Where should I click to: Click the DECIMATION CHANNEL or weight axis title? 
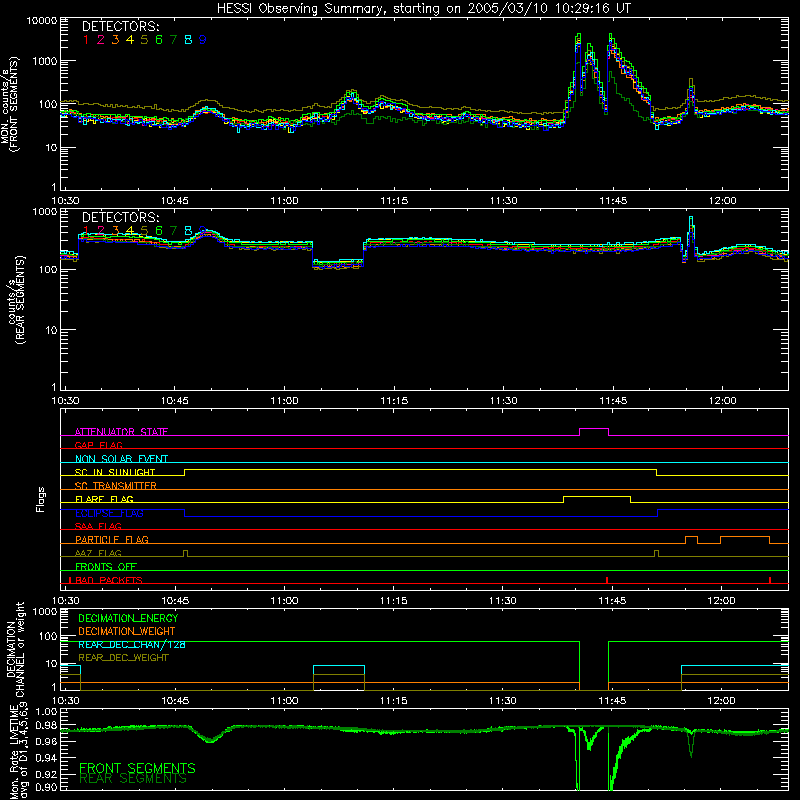tap(15, 649)
